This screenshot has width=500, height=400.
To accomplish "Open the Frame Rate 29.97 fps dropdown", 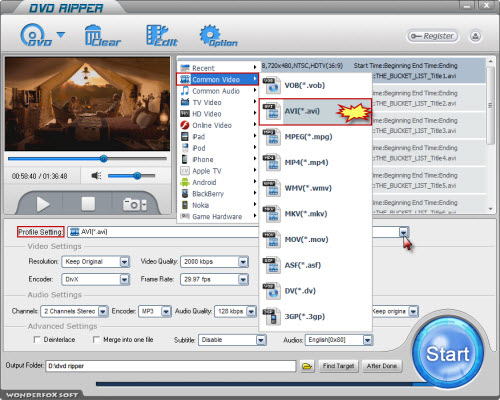I will [x=214, y=279].
